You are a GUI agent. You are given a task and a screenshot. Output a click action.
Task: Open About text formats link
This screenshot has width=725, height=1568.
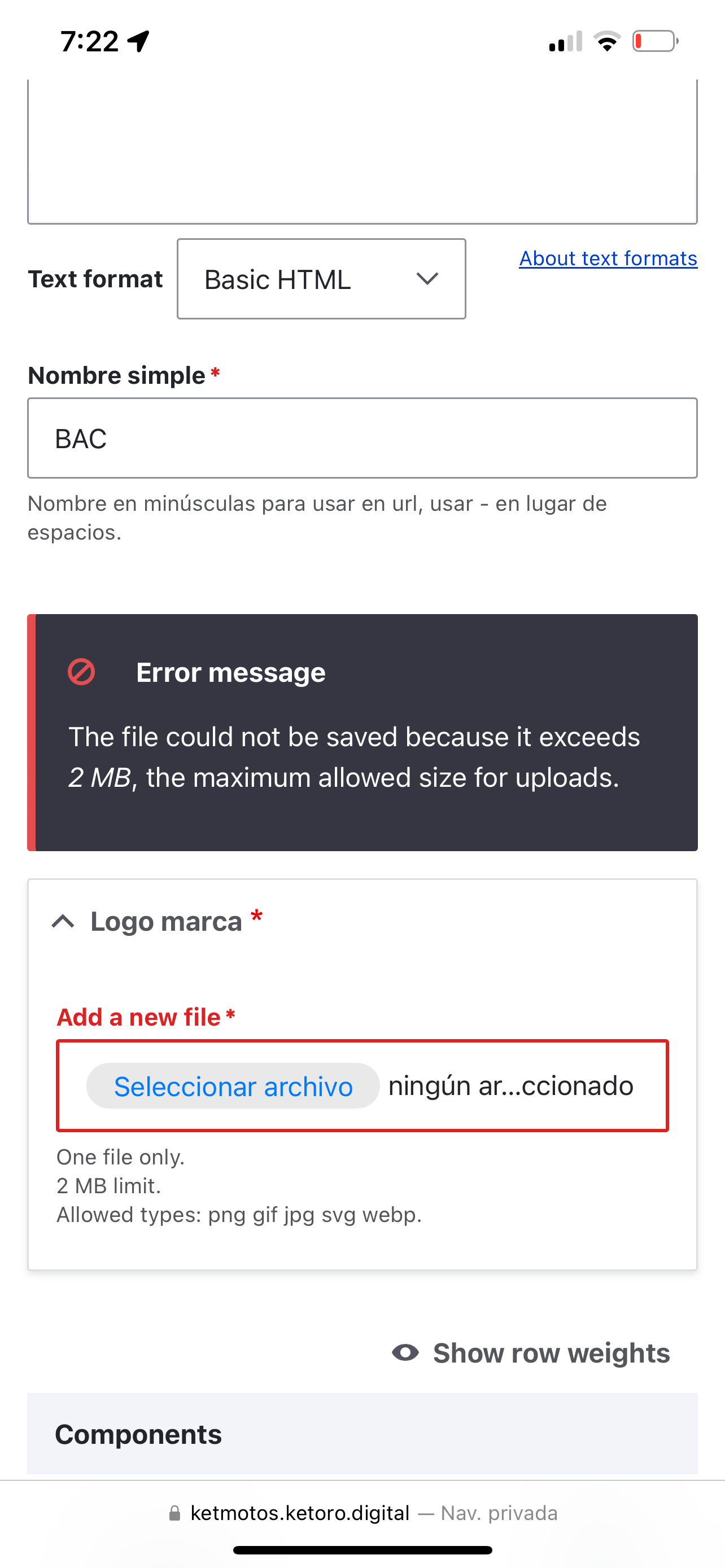coord(608,258)
